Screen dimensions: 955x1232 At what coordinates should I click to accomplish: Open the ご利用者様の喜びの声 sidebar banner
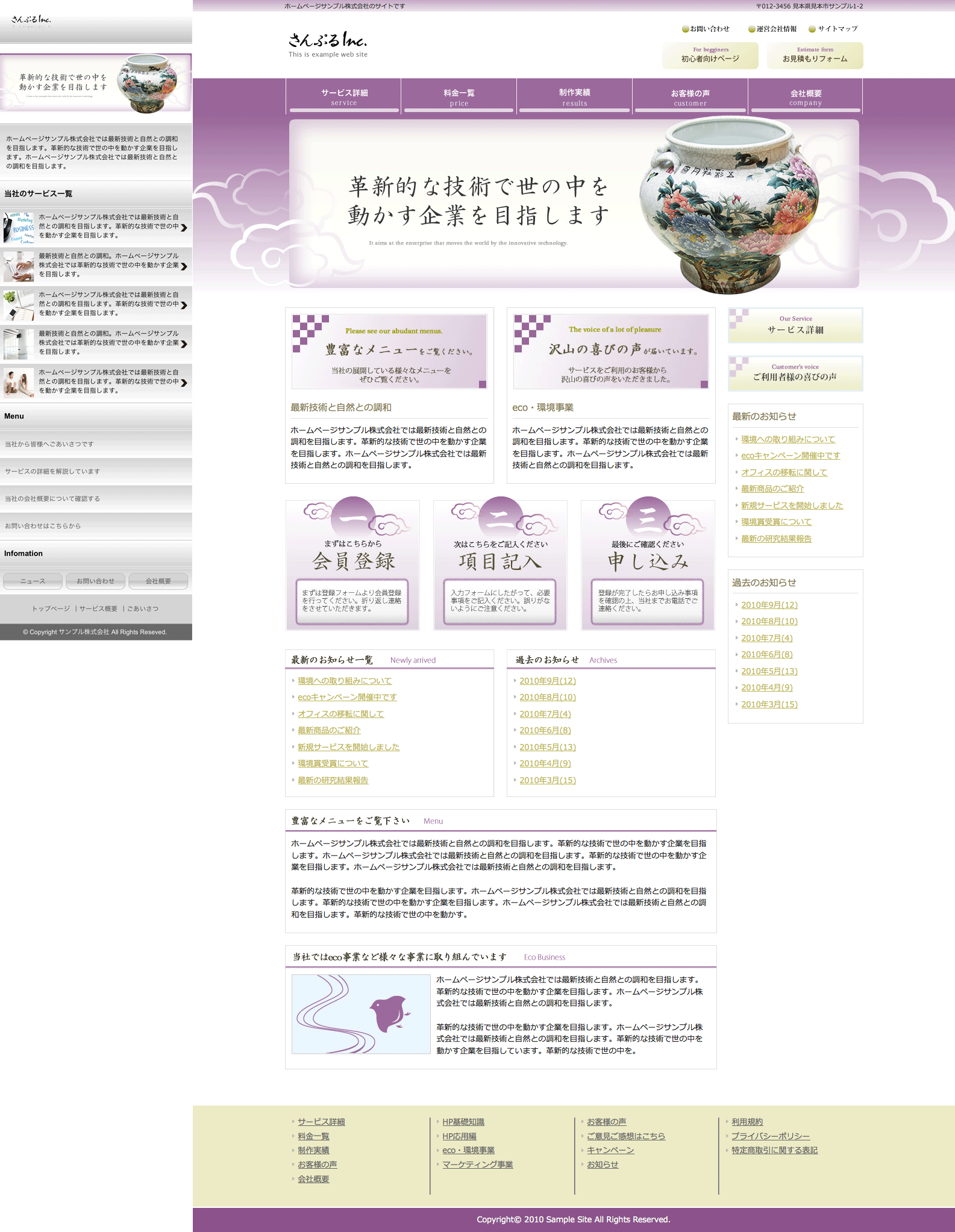(x=795, y=373)
